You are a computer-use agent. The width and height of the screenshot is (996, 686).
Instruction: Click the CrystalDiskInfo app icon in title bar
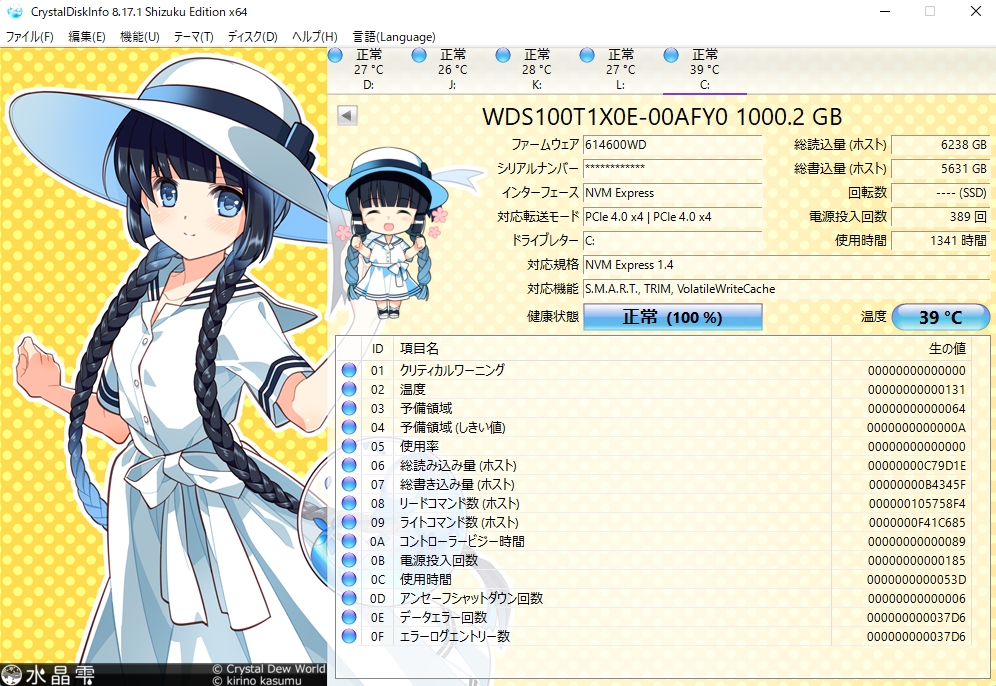(x=14, y=11)
